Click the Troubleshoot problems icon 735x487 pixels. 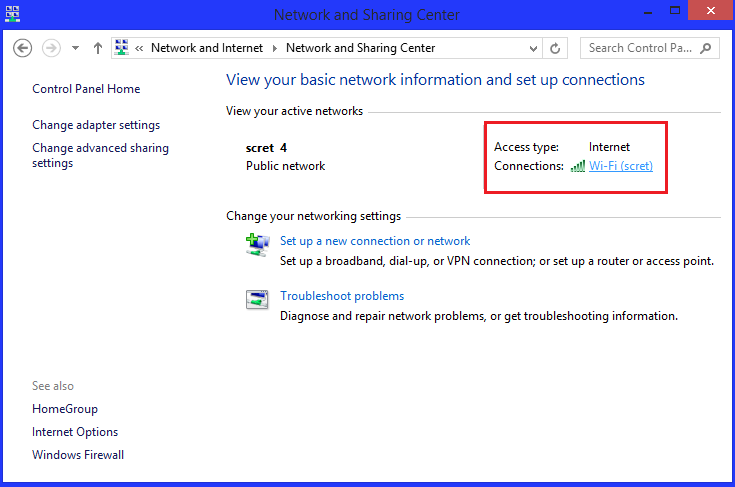click(x=257, y=300)
